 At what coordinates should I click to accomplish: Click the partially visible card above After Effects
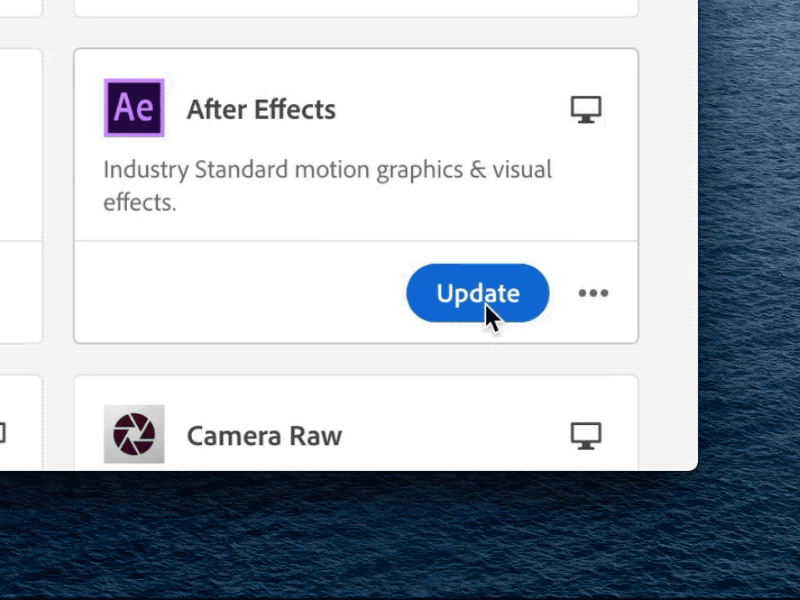click(356, 7)
